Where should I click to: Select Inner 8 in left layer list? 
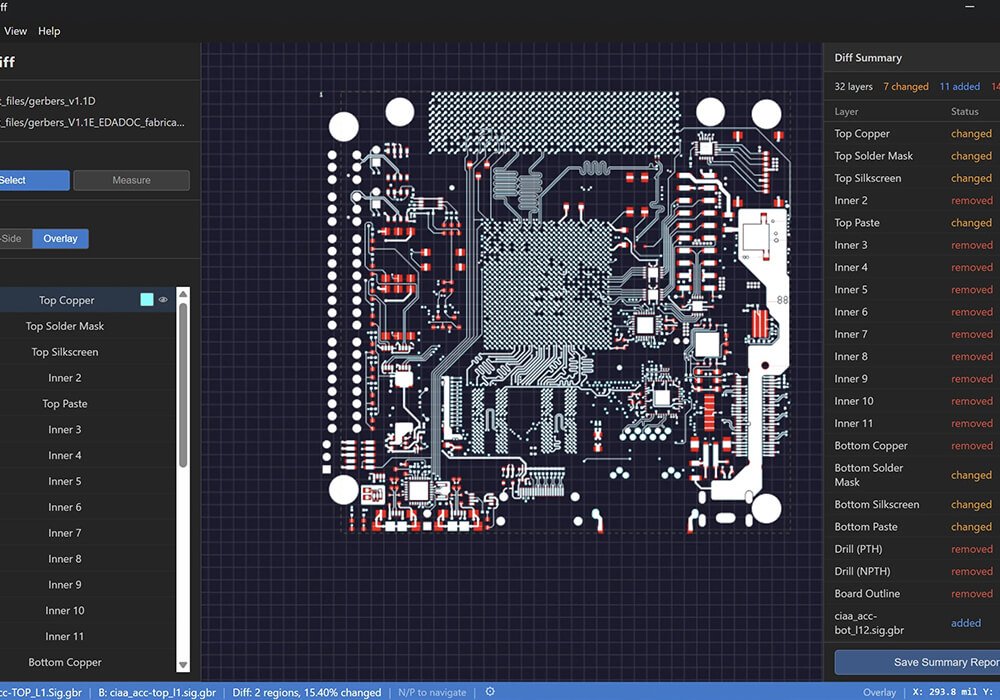coord(87,558)
